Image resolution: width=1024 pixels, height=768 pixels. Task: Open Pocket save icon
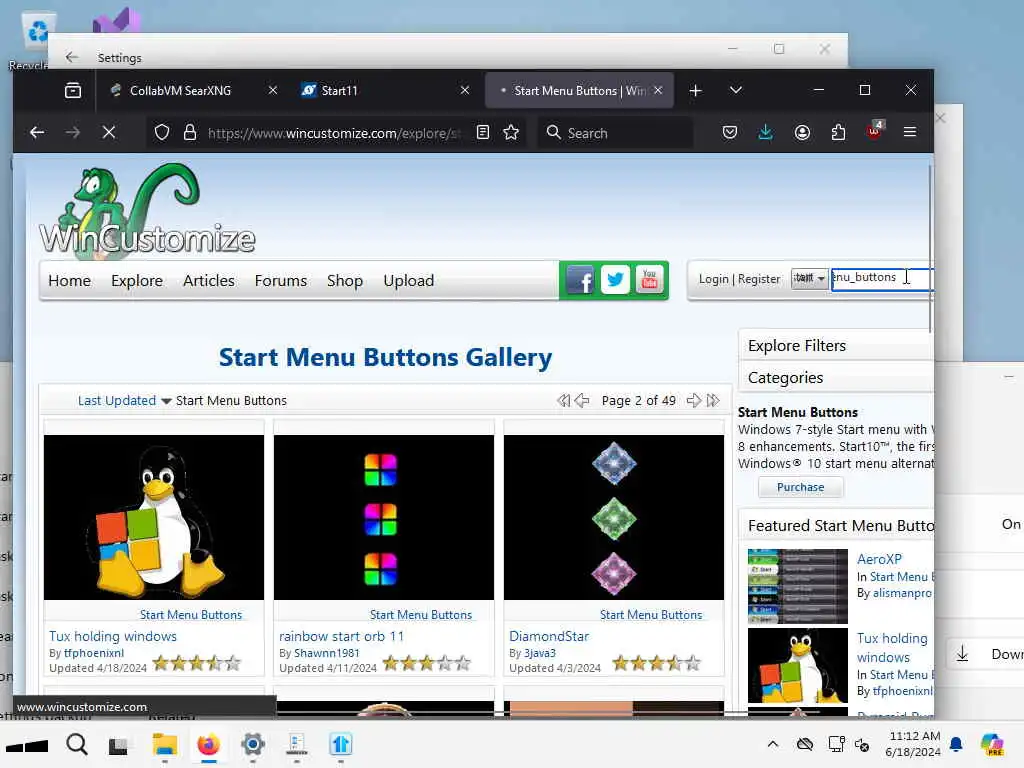[730, 133]
